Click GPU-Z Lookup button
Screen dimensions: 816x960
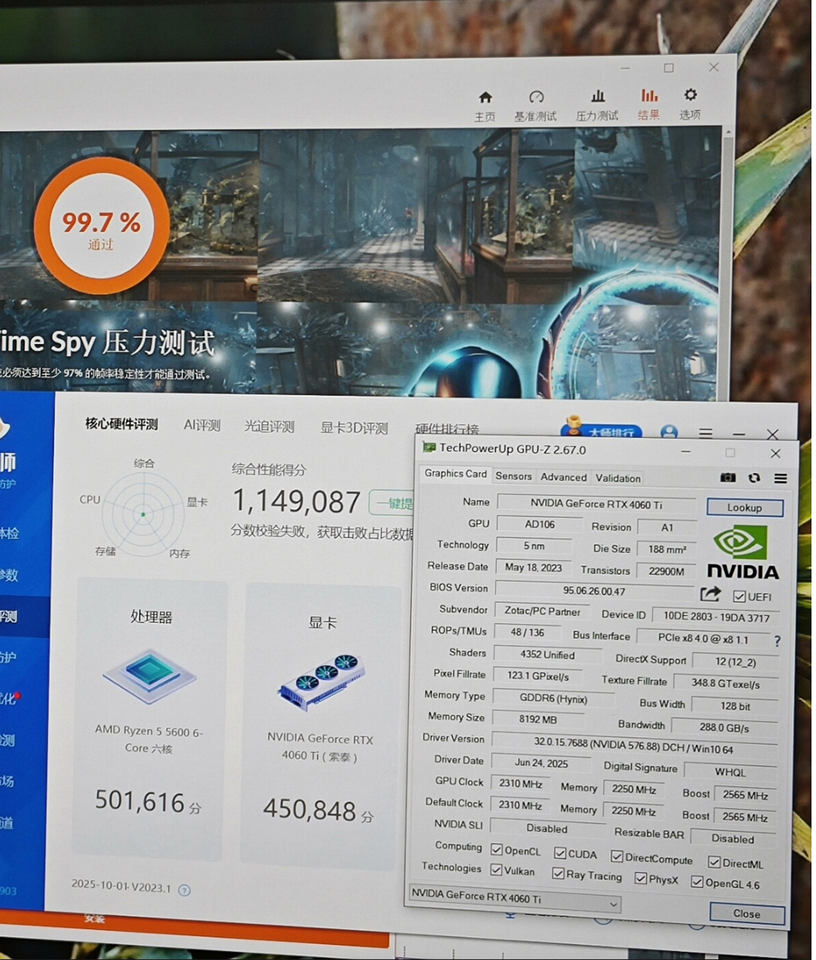744,508
